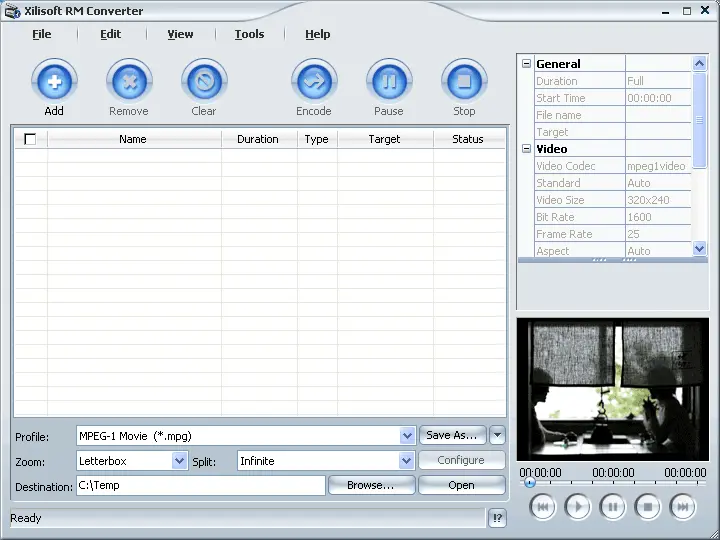The width and height of the screenshot is (720, 540).
Task: Open the View menu
Action: tap(180, 34)
